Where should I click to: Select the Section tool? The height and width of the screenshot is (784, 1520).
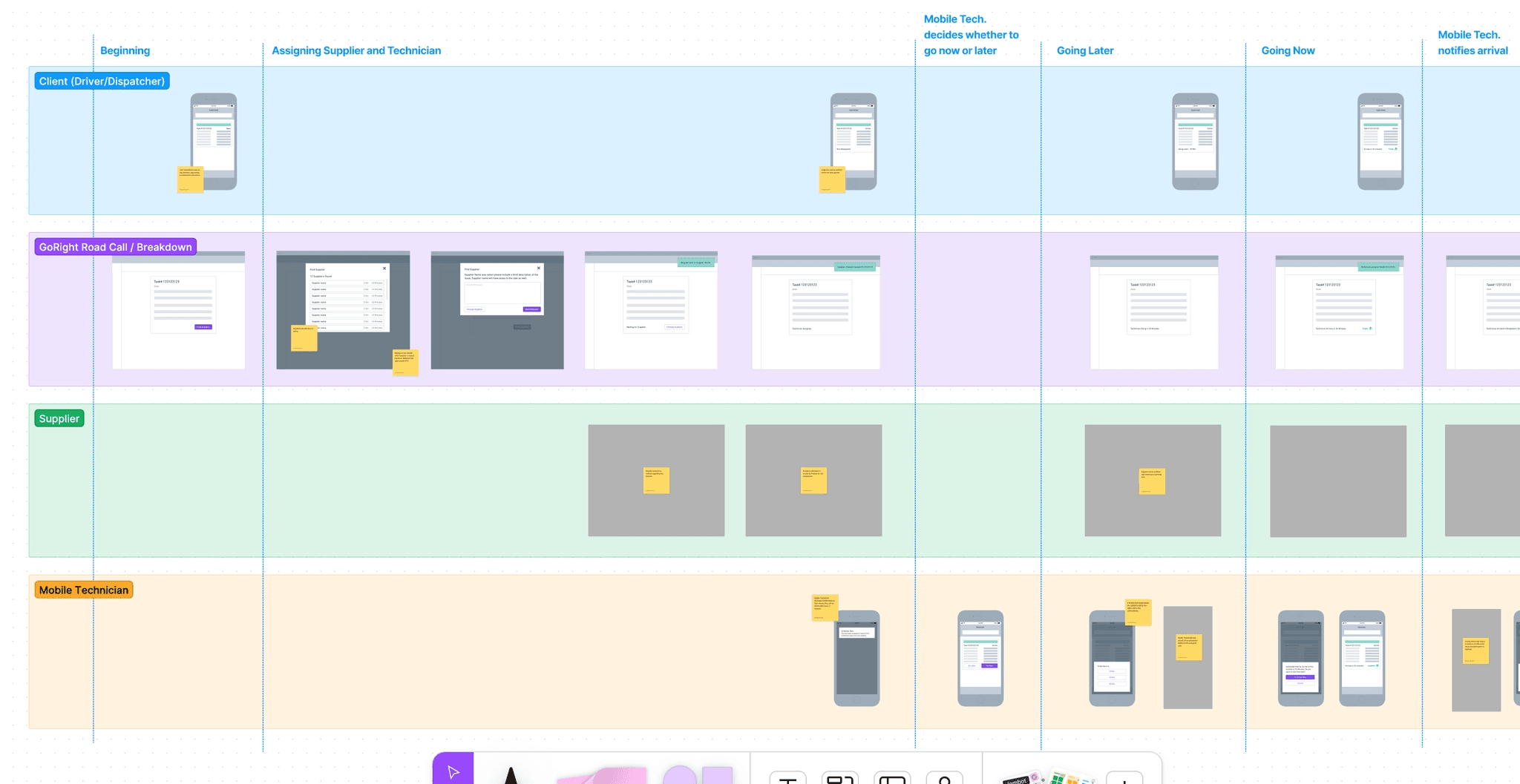click(840, 777)
